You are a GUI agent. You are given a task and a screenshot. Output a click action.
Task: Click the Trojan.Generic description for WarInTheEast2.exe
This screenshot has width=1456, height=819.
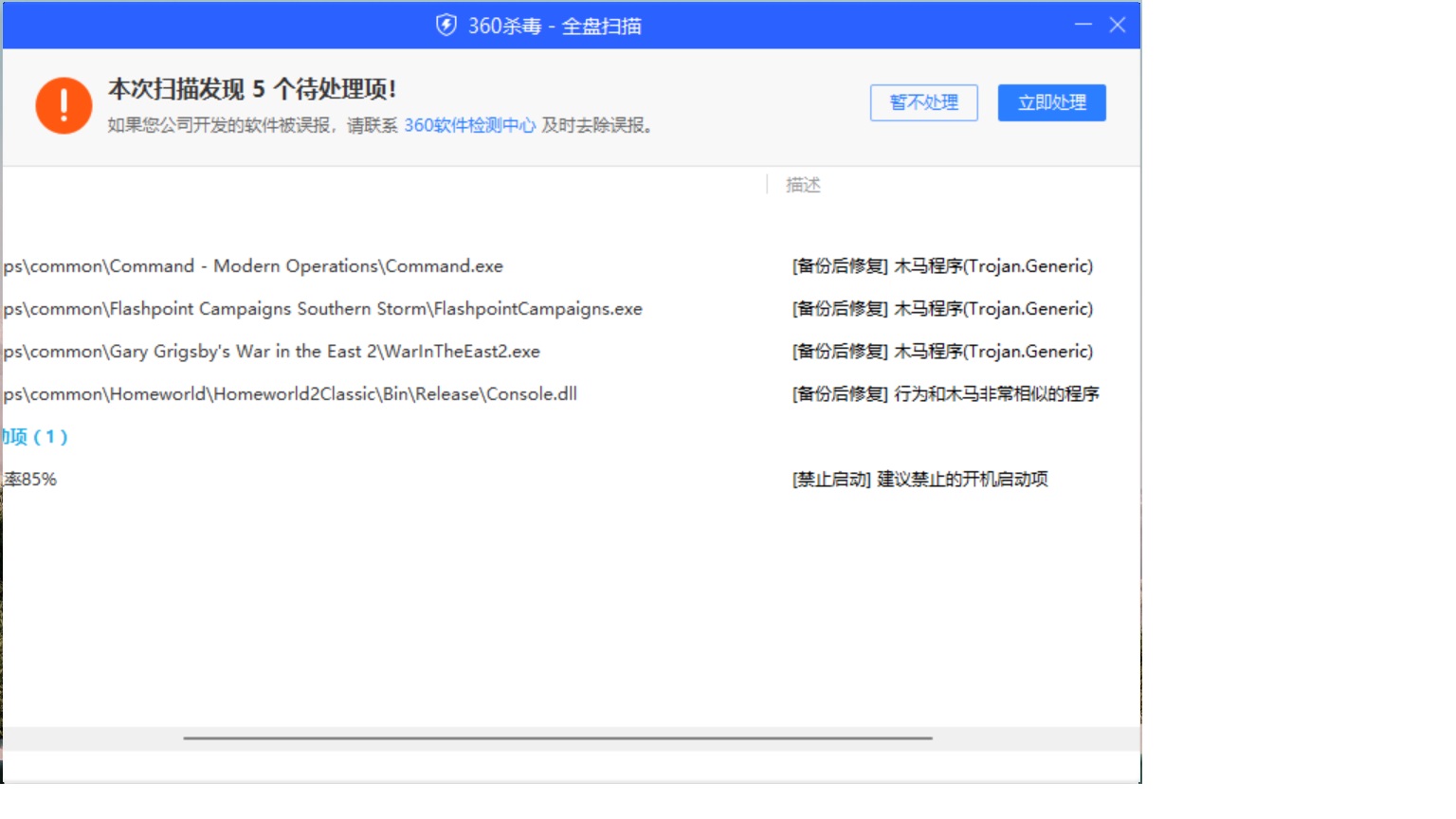pyautogui.click(x=942, y=352)
